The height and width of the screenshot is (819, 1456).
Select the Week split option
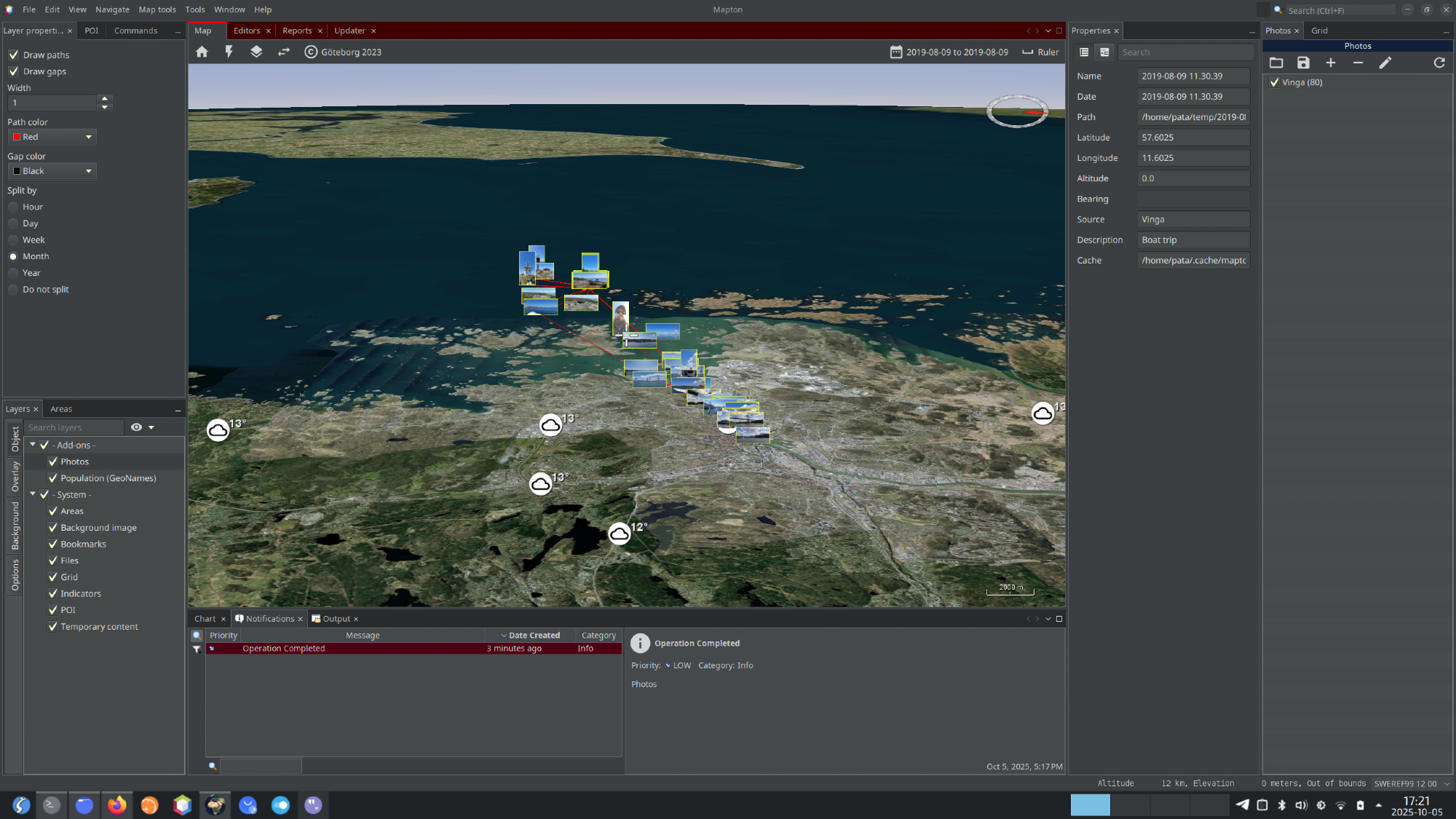click(x=14, y=240)
